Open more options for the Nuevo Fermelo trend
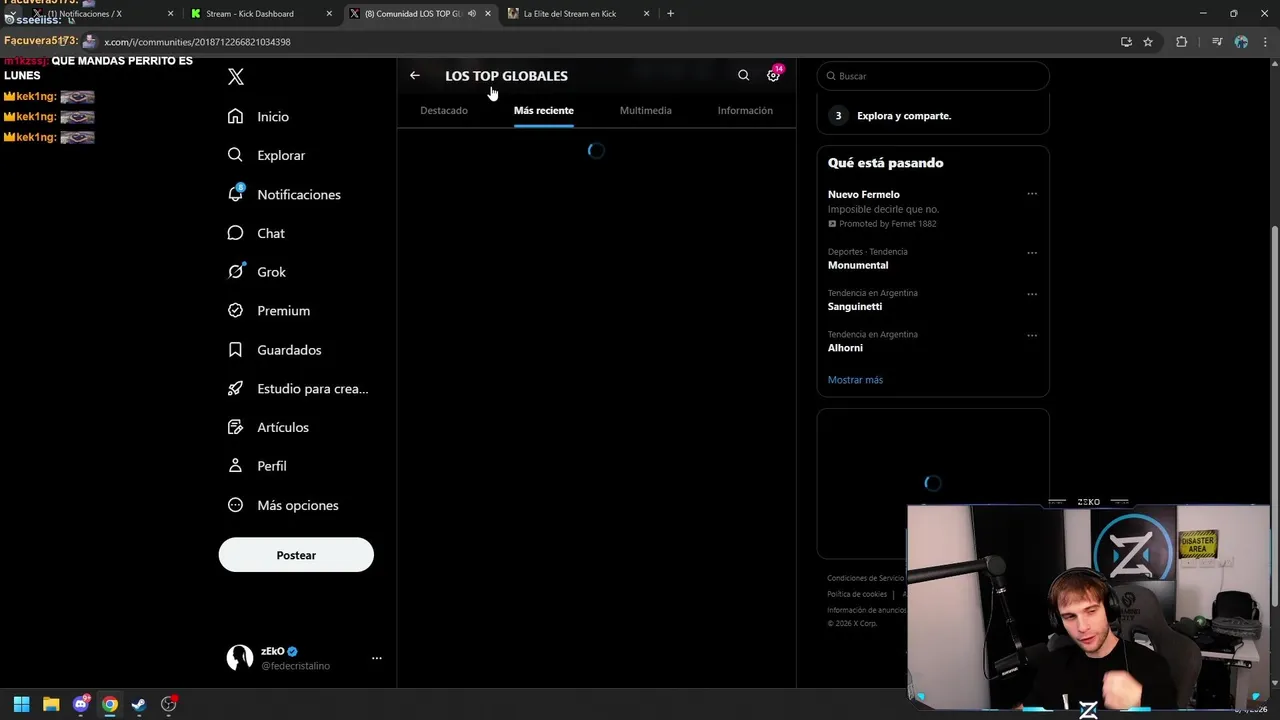The image size is (1280, 720). pyautogui.click(x=1032, y=194)
